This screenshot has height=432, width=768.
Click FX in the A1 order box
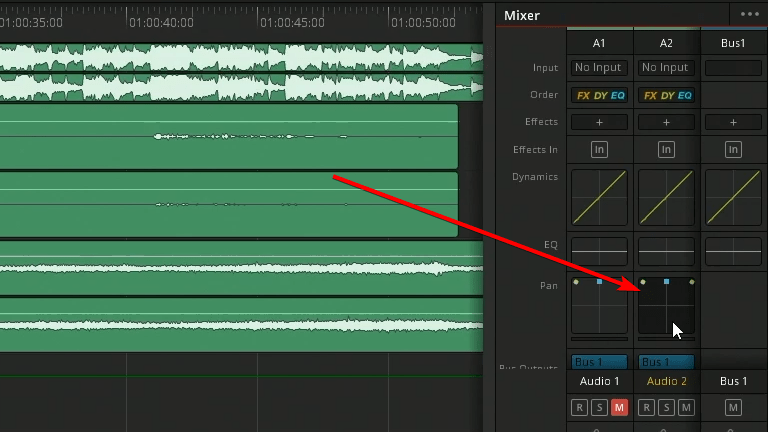[583, 96]
